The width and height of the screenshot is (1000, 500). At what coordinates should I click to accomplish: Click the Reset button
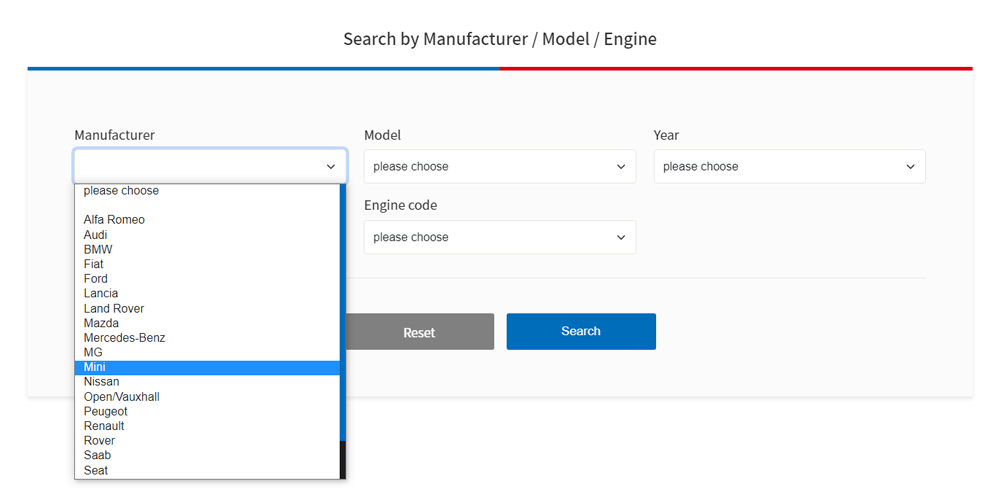click(419, 332)
